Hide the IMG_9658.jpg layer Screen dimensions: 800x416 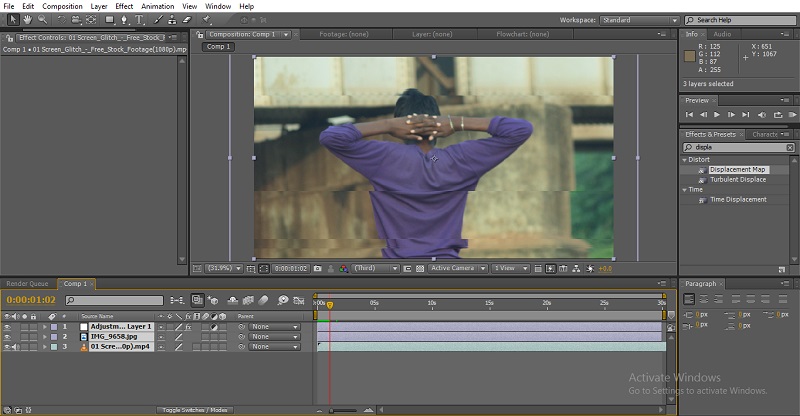coord(7,337)
